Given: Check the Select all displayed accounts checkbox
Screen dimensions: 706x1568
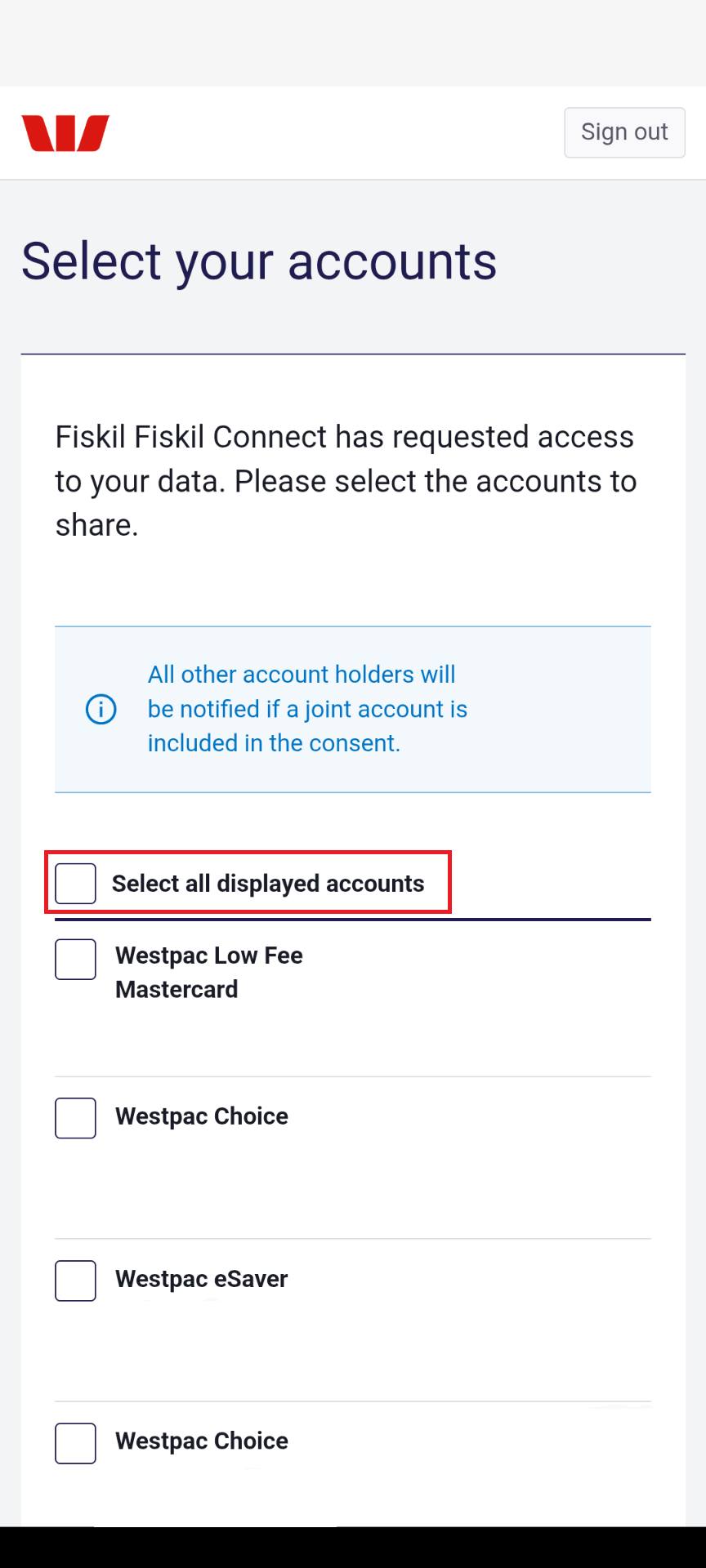Looking at the screenshot, I should point(74,882).
